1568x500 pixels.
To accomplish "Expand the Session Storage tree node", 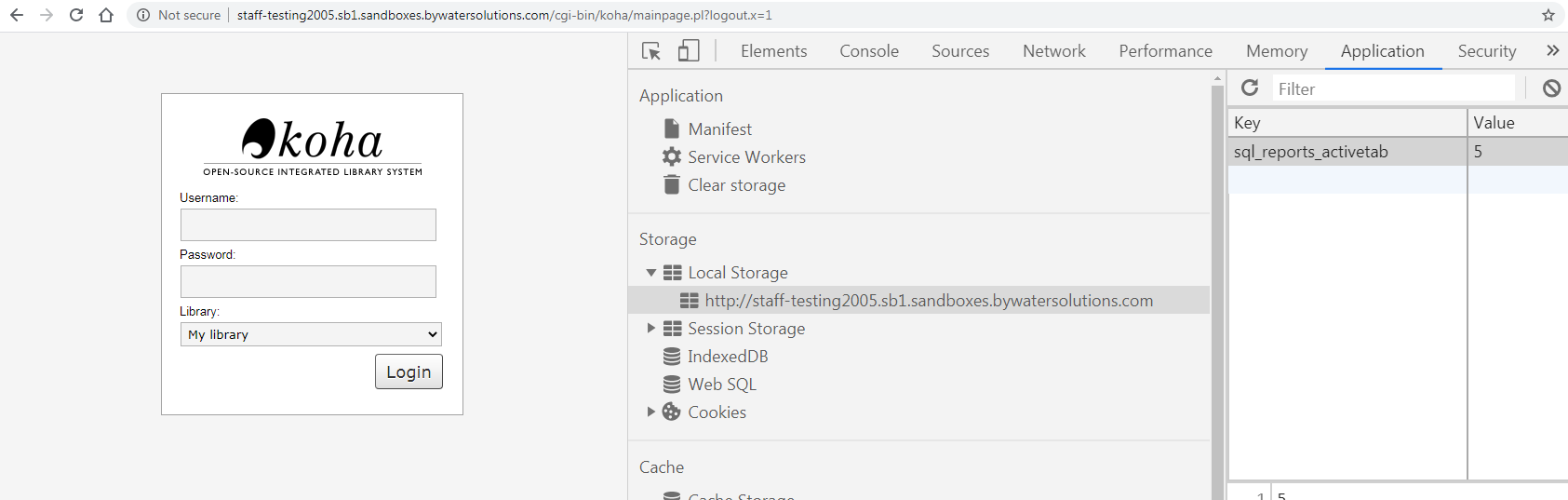I will point(650,329).
